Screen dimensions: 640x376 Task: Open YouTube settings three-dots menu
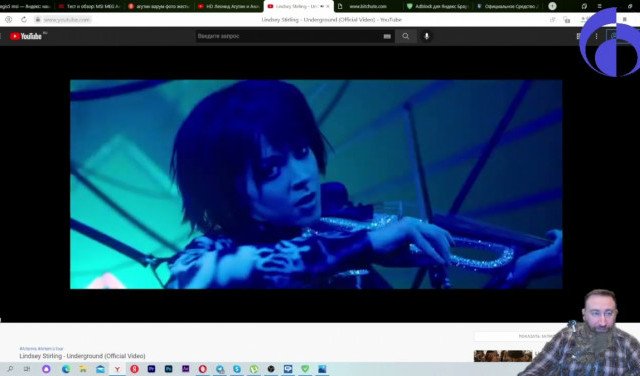click(596, 36)
